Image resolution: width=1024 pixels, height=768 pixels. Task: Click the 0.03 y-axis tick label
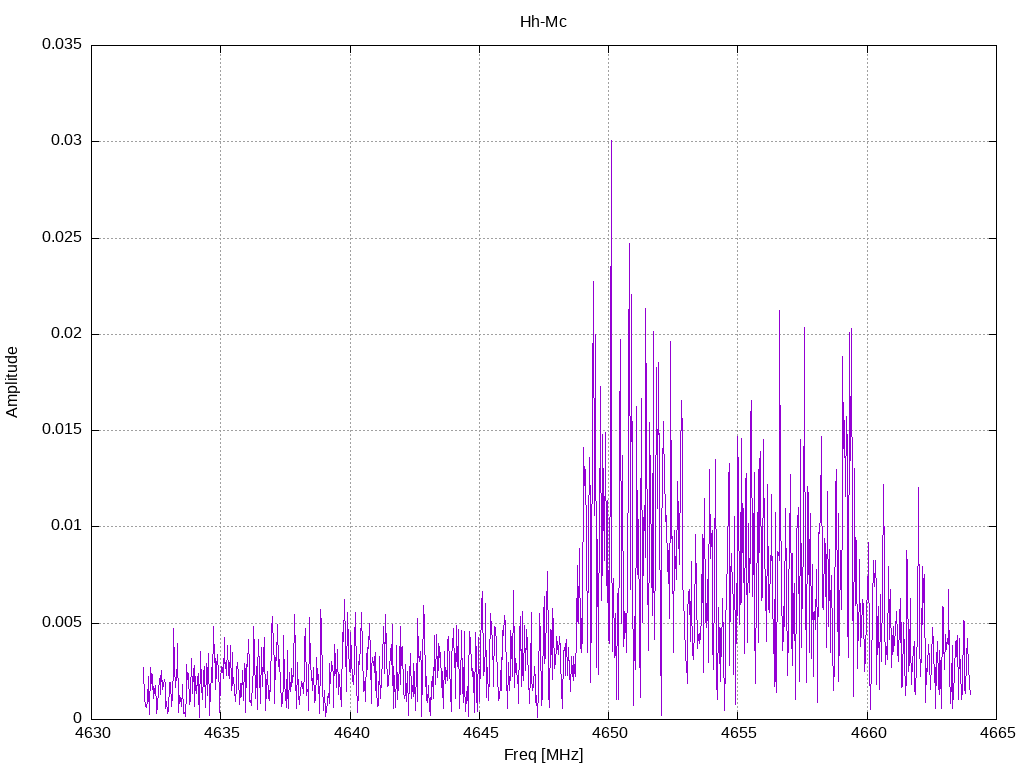(65, 141)
